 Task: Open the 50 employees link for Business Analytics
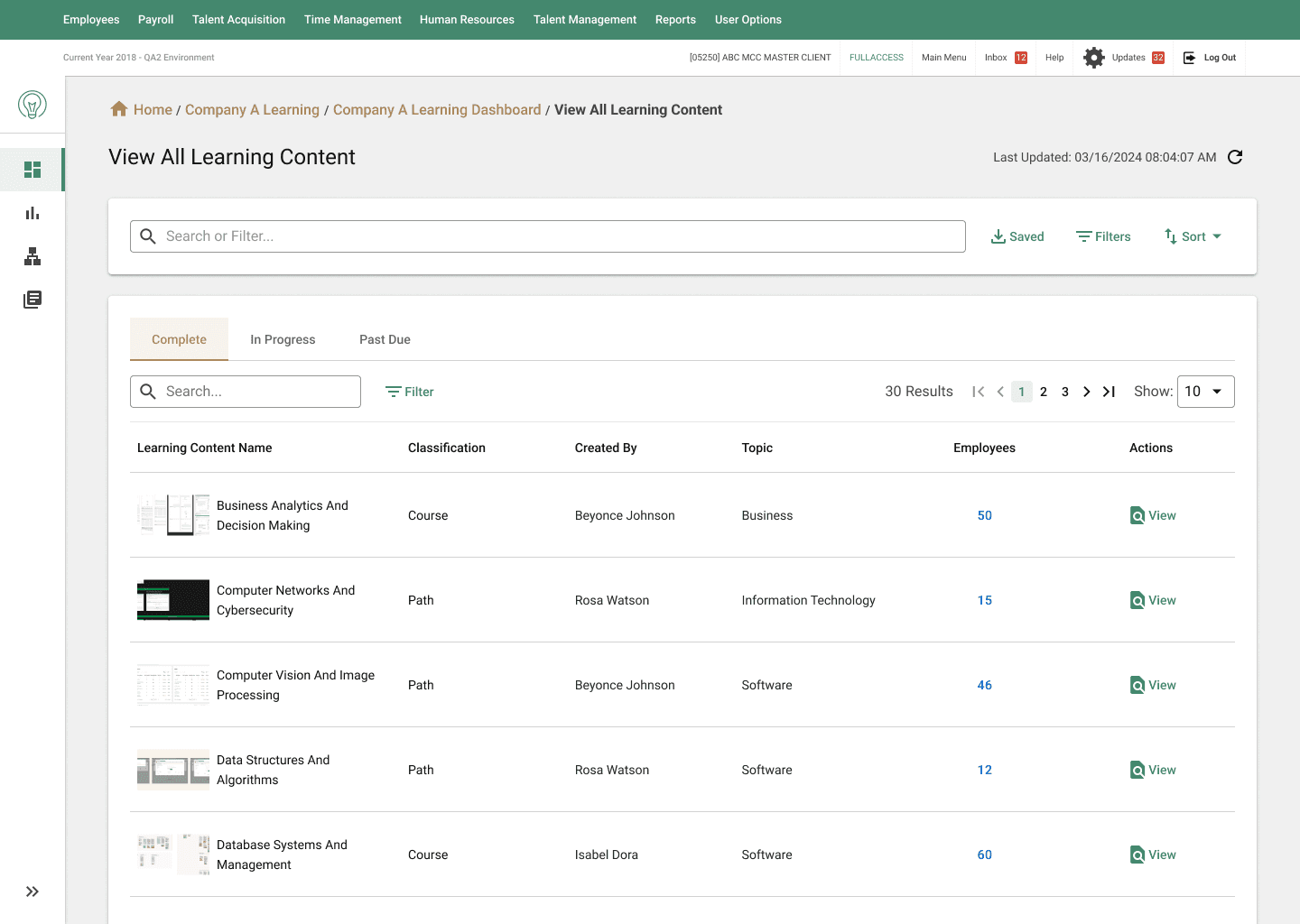tap(985, 515)
